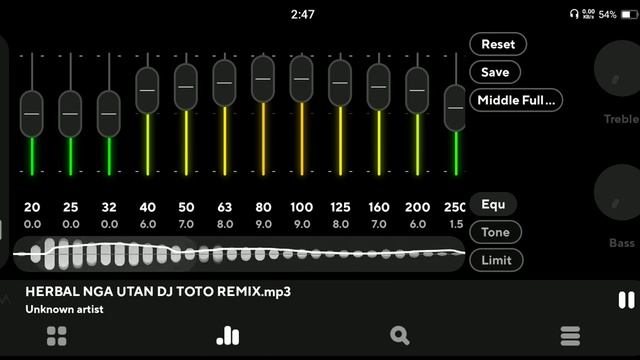Open the Middle Full preset selector
Screen dimensions: 640x360
pos(516,100)
